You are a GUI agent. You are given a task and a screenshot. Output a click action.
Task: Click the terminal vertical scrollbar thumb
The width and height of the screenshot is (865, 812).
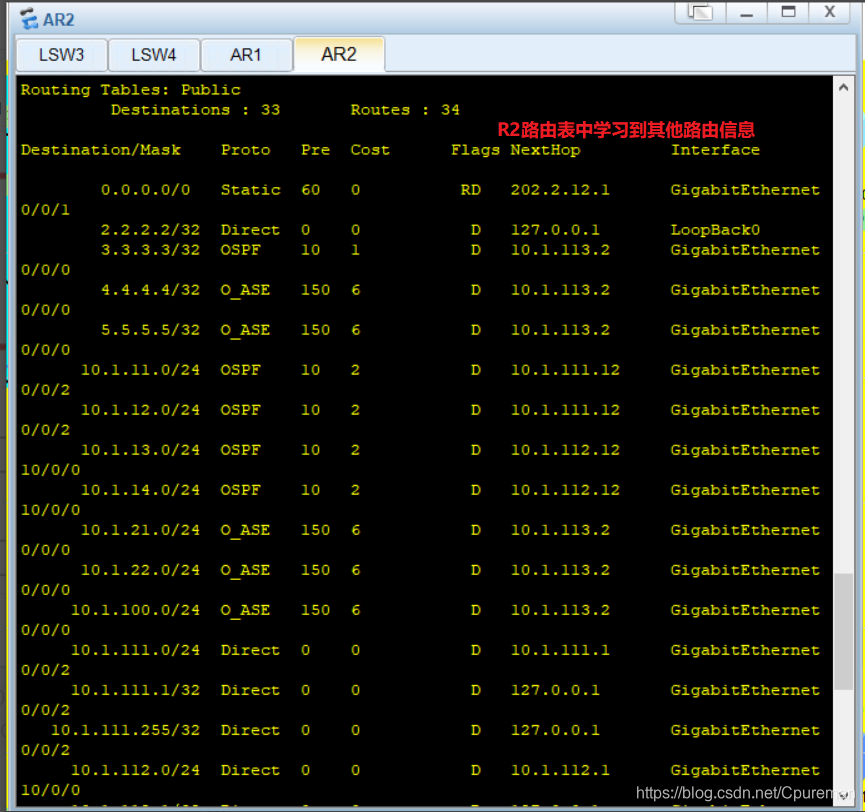point(843,632)
